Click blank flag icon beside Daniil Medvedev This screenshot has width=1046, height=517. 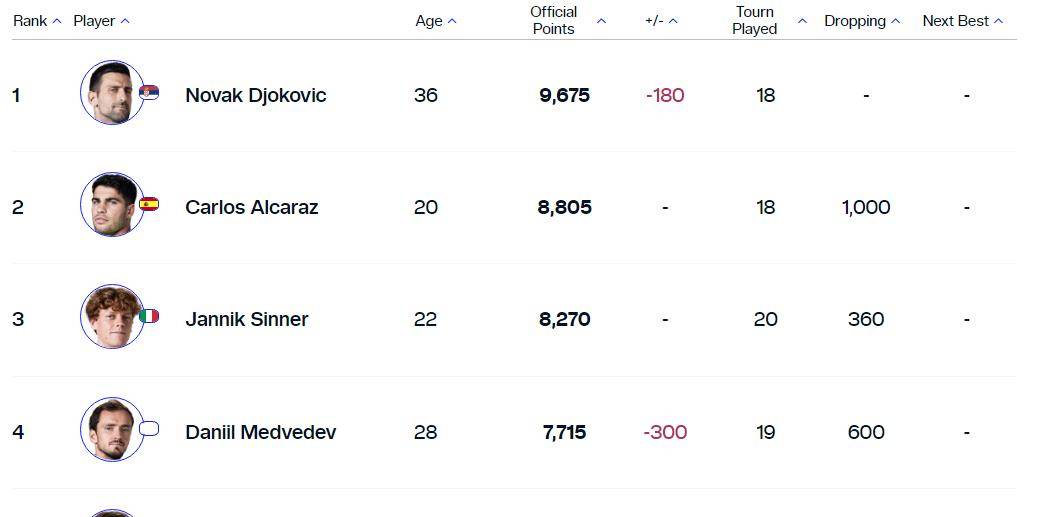click(149, 429)
